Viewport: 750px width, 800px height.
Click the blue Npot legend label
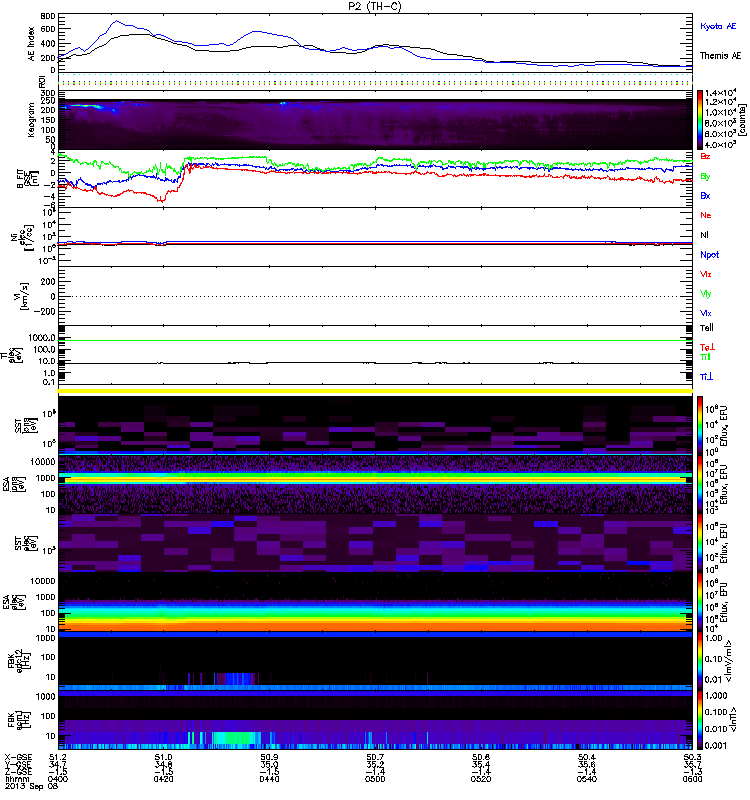point(710,255)
